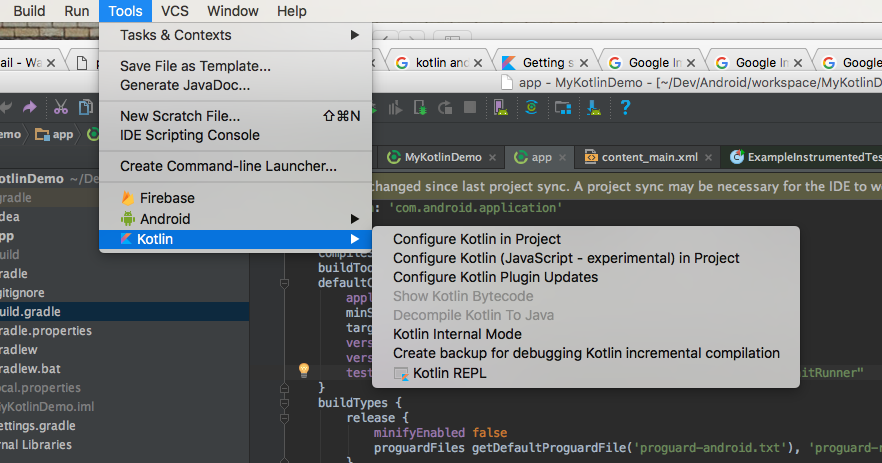Open the Build menu
882x463 pixels.
coord(29,11)
